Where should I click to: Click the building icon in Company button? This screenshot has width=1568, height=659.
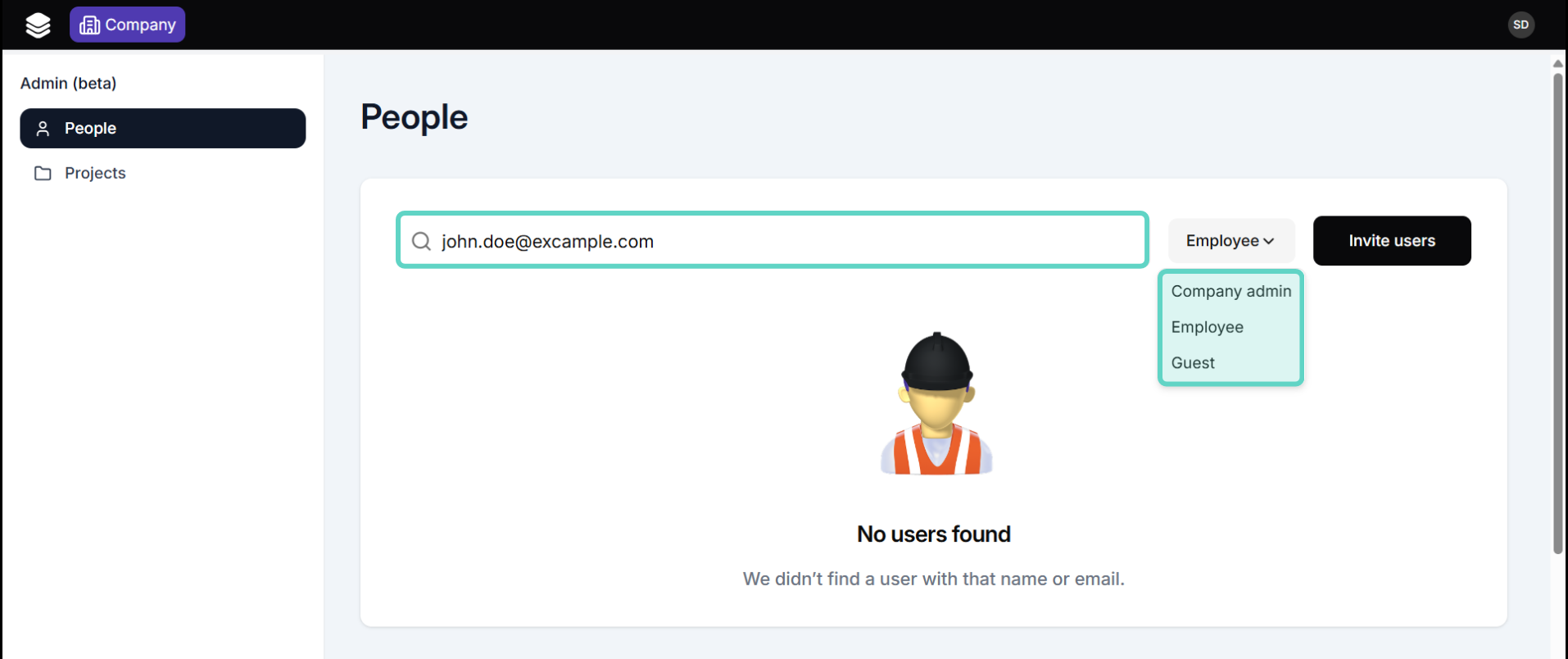pos(89,25)
